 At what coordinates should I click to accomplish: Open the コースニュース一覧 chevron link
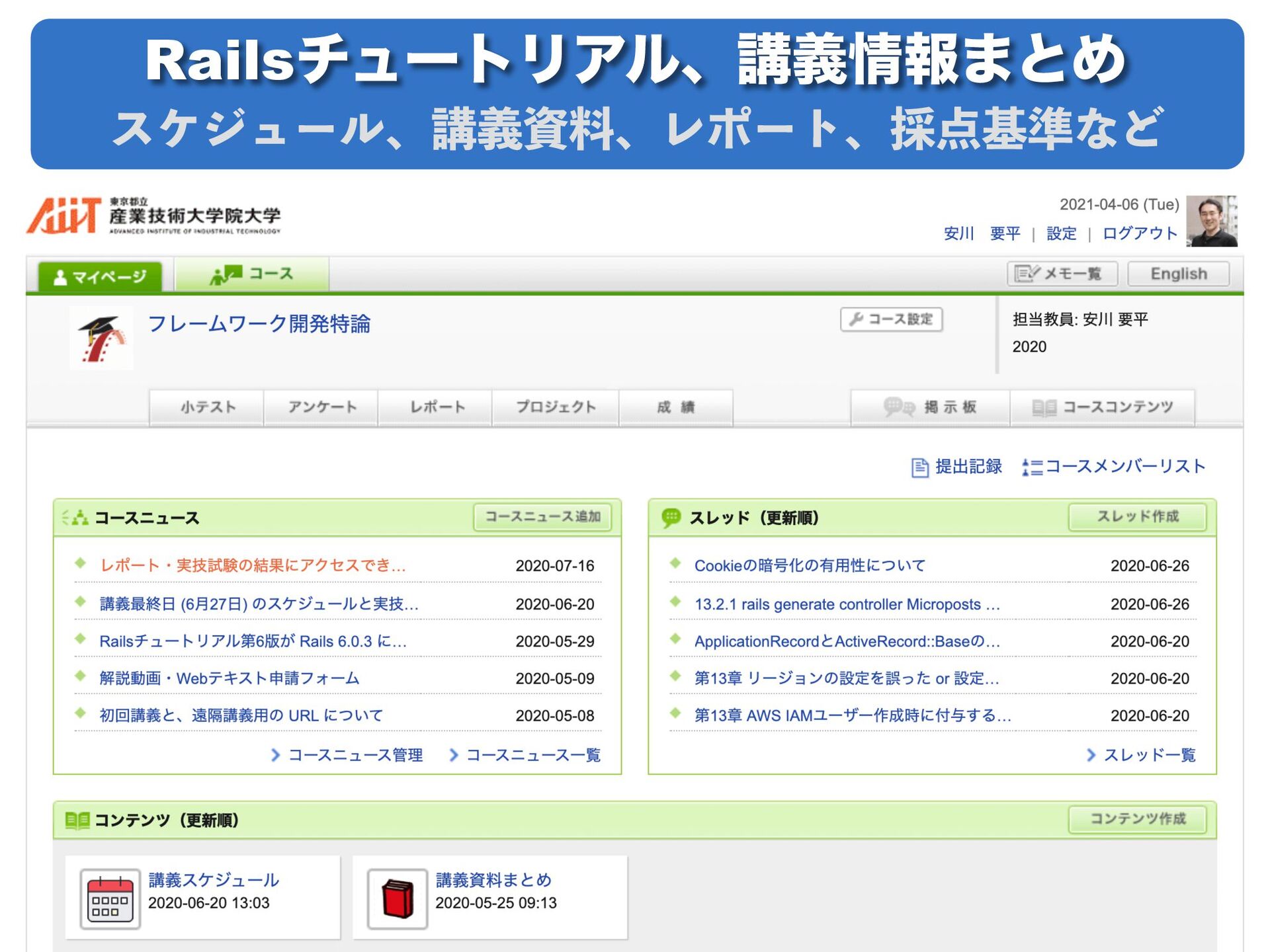pyautogui.click(x=525, y=755)
